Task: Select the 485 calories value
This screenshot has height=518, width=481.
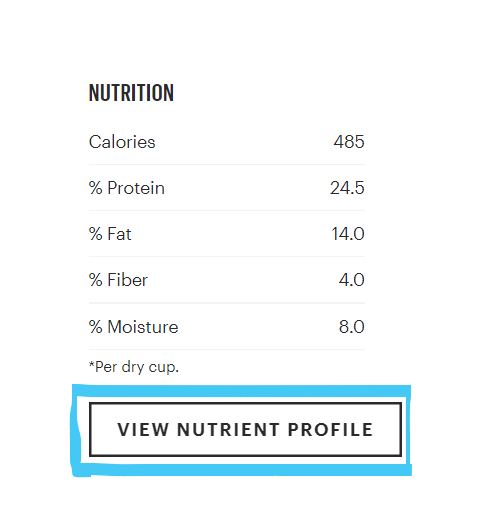Action: pyautogui.click(x=349, y=142)
